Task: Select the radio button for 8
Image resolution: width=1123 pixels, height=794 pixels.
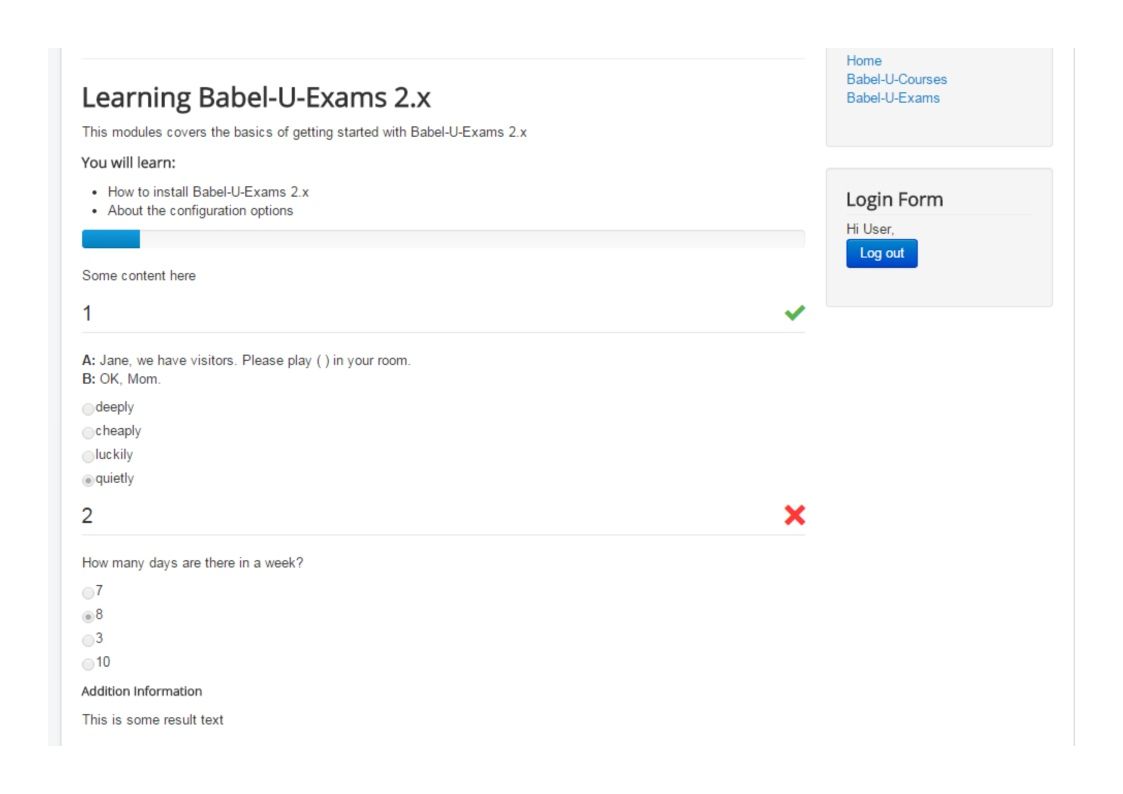Action: click(x=88, y=616)
